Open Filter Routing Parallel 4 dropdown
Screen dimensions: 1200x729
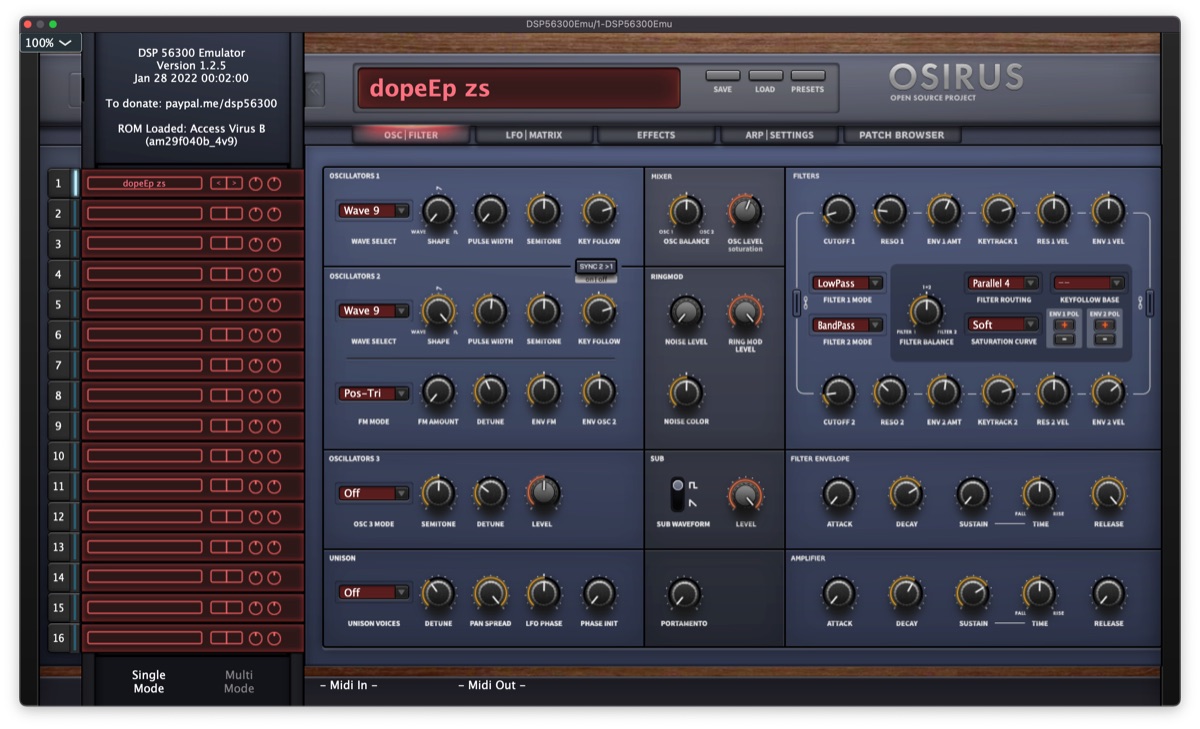1003,283
